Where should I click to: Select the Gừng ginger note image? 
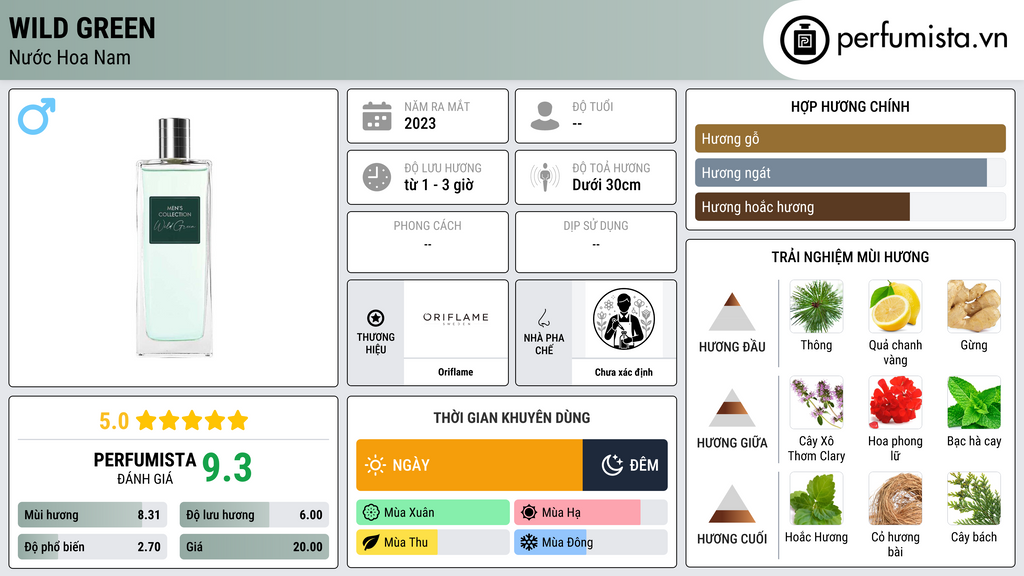tap(974, 307)
